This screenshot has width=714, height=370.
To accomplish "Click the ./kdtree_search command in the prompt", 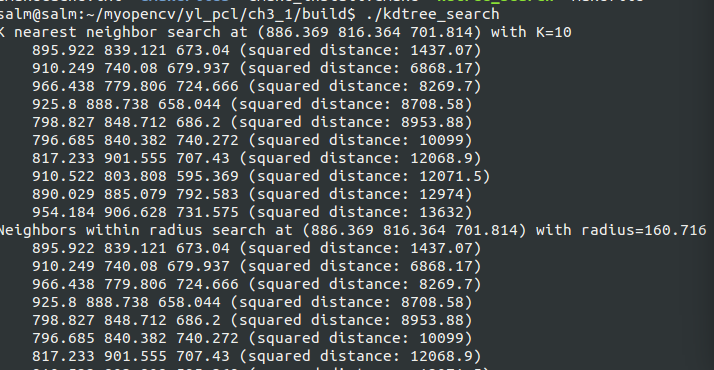I will pos(433,14).
